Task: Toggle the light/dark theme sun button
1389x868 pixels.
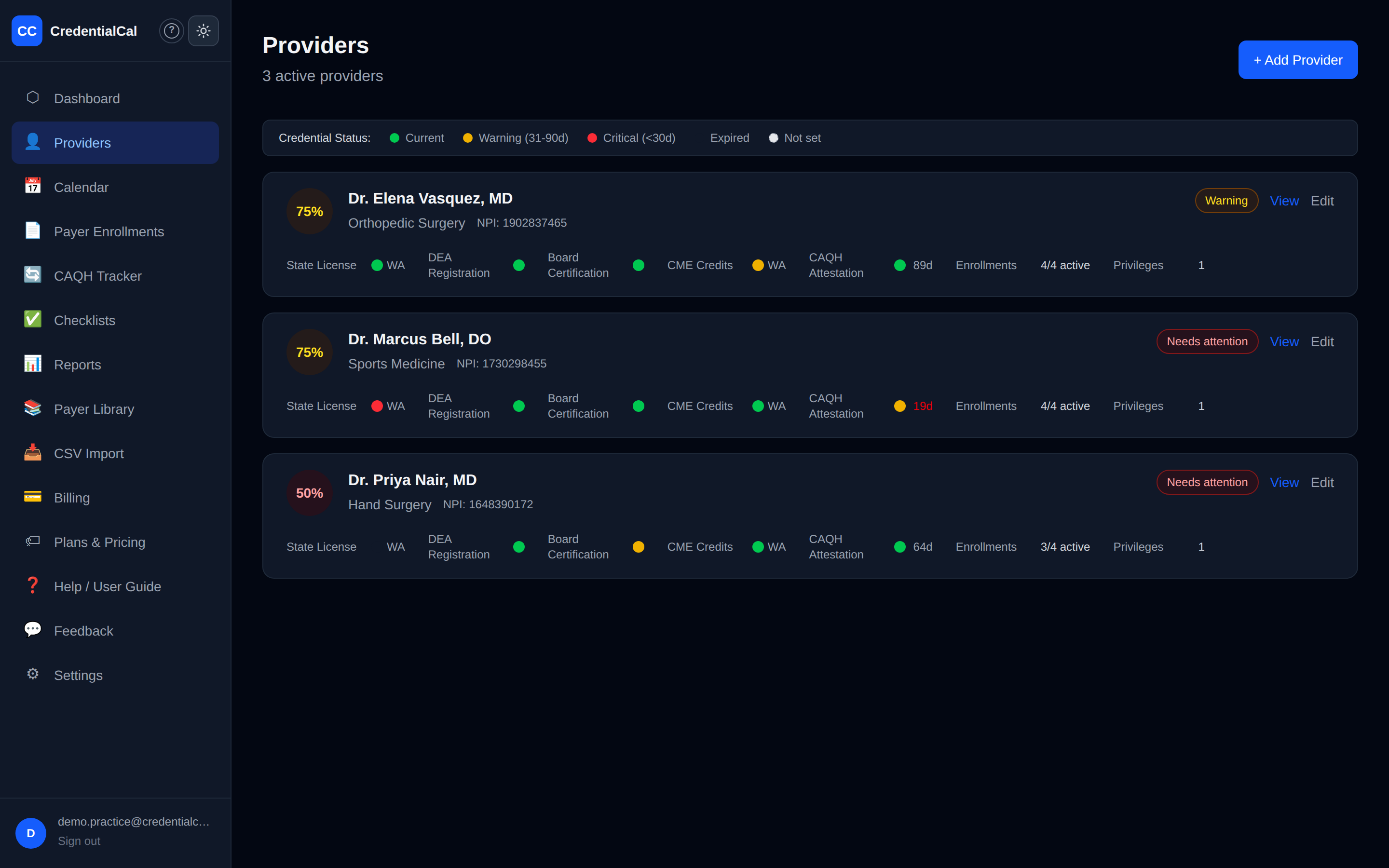Action: (x=203, y=31)
